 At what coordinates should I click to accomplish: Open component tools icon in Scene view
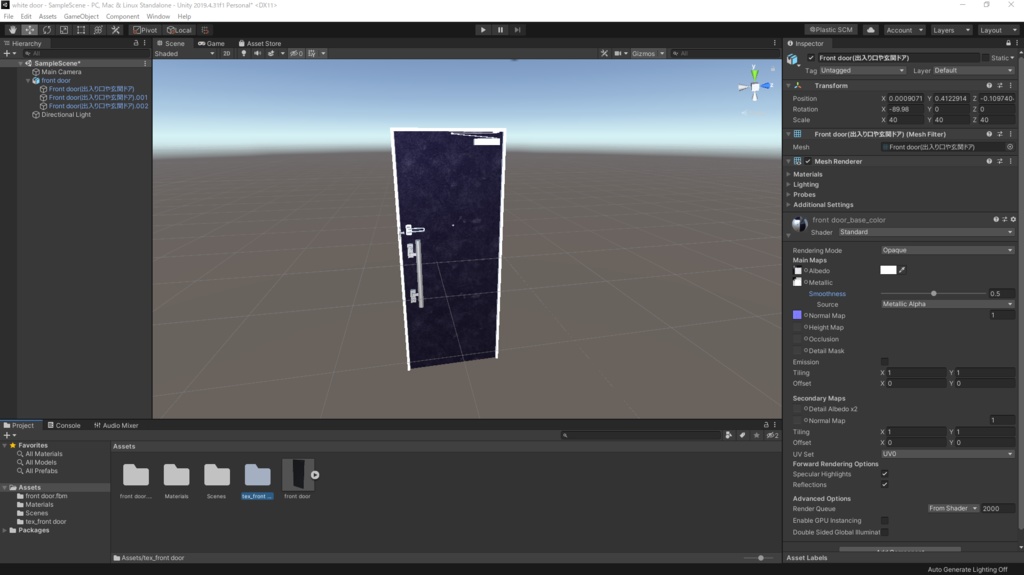[x=604, y=54]
